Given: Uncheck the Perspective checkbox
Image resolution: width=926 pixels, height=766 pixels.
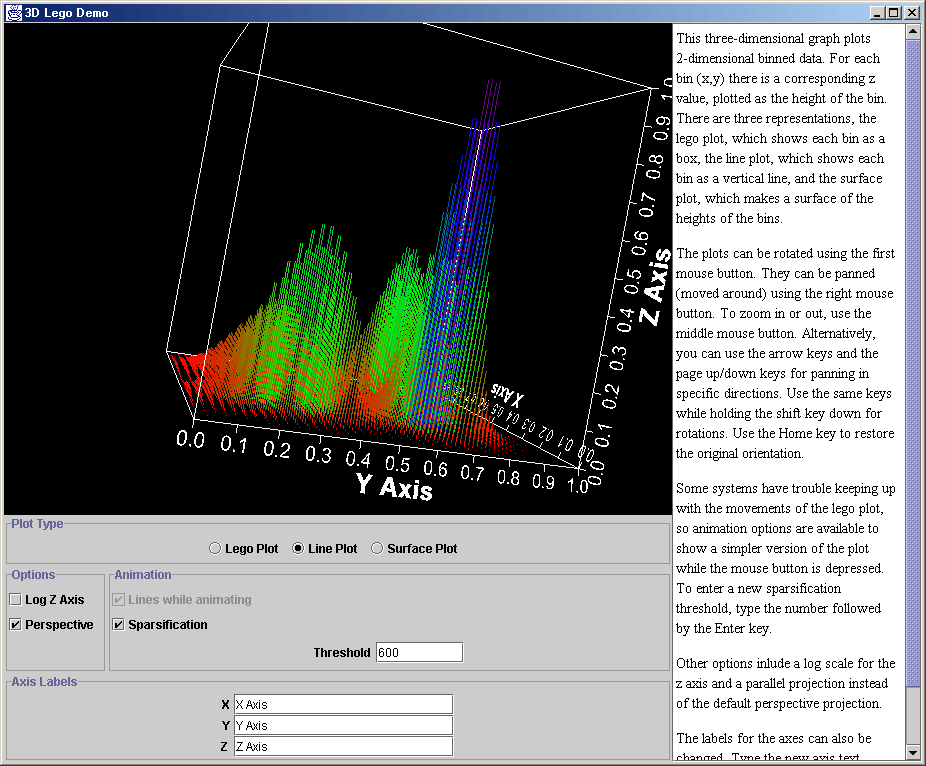Looking at the screenshot, I should [x=16, y=625].
